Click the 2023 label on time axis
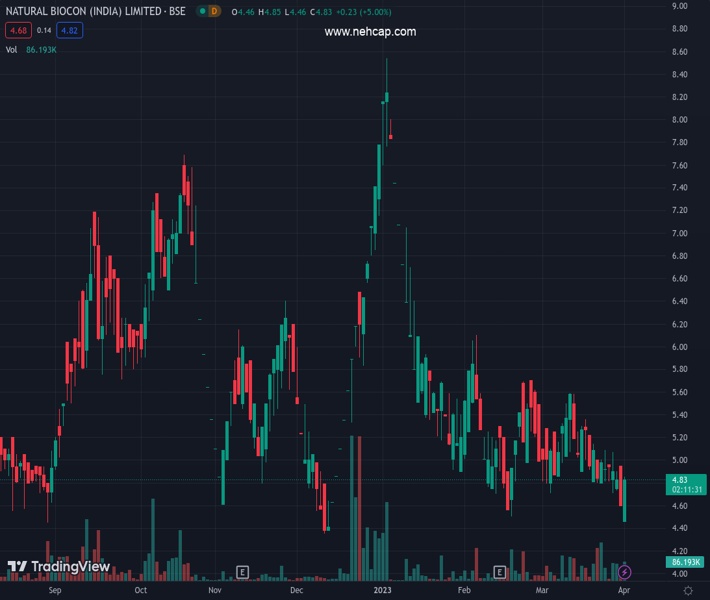Screen dimensions: 710x600 point(383,591)
